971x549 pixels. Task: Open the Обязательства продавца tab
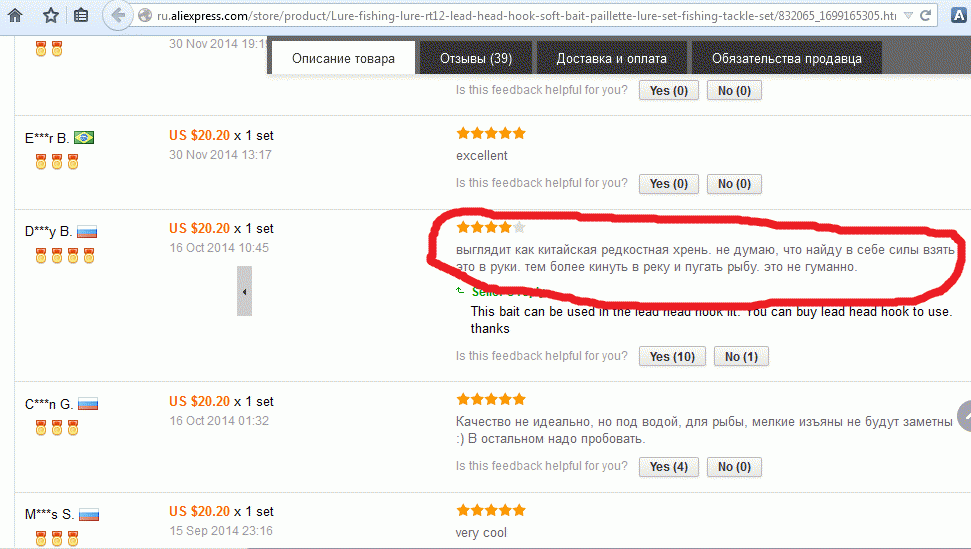(786, 58)
